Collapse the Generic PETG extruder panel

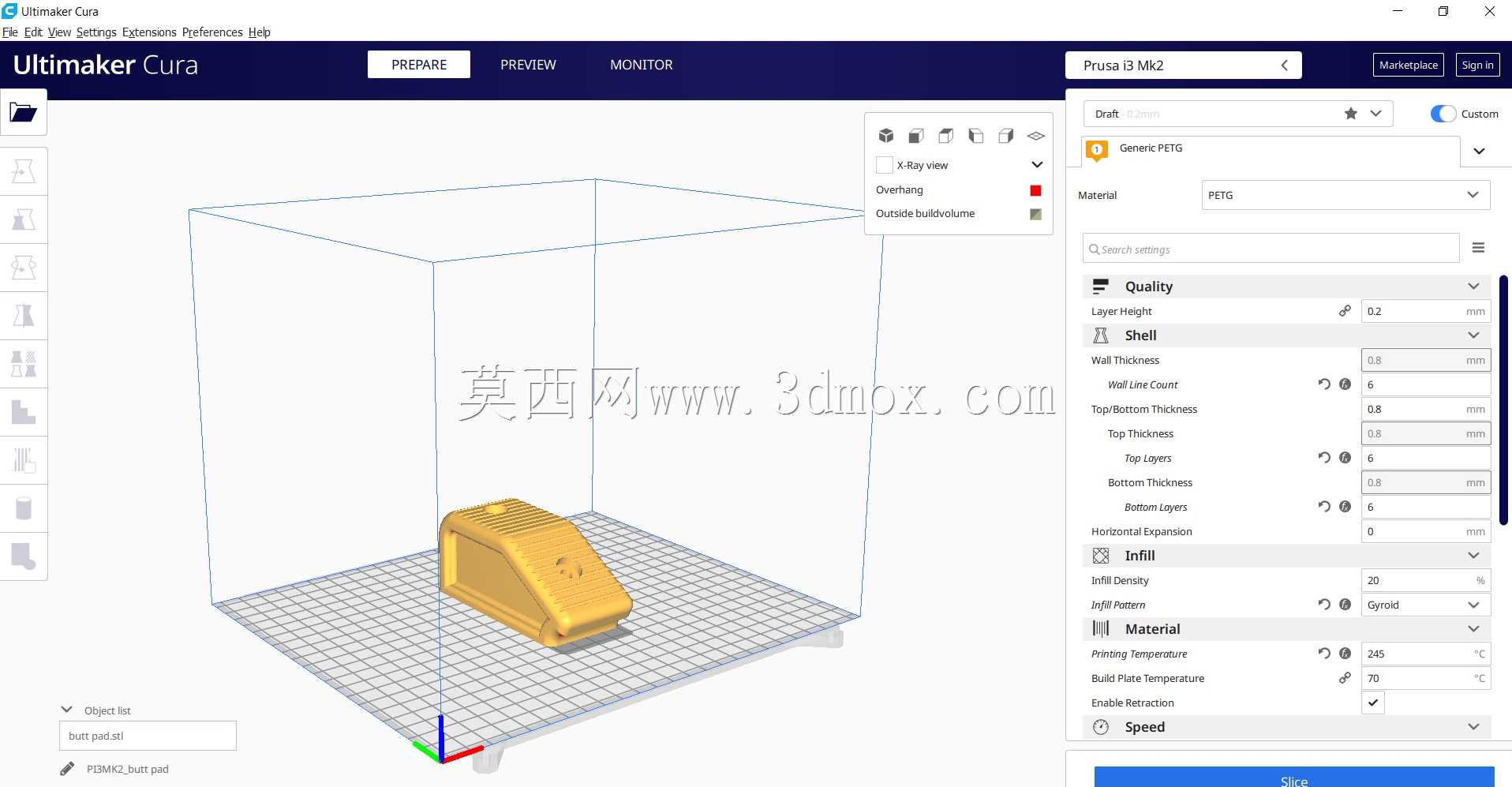1480,151
